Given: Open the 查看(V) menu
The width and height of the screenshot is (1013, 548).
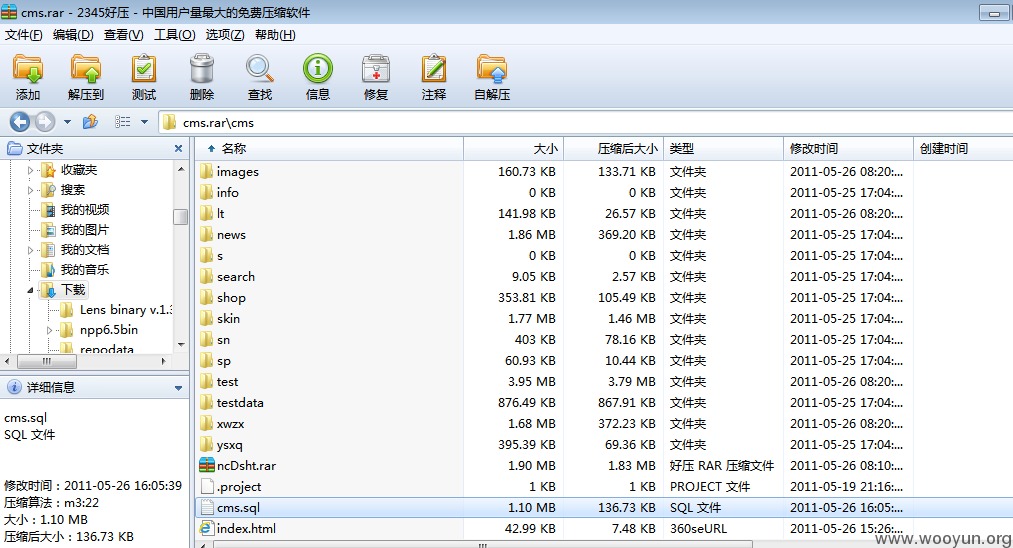Looking at the screenshot, I should point(123,35).
